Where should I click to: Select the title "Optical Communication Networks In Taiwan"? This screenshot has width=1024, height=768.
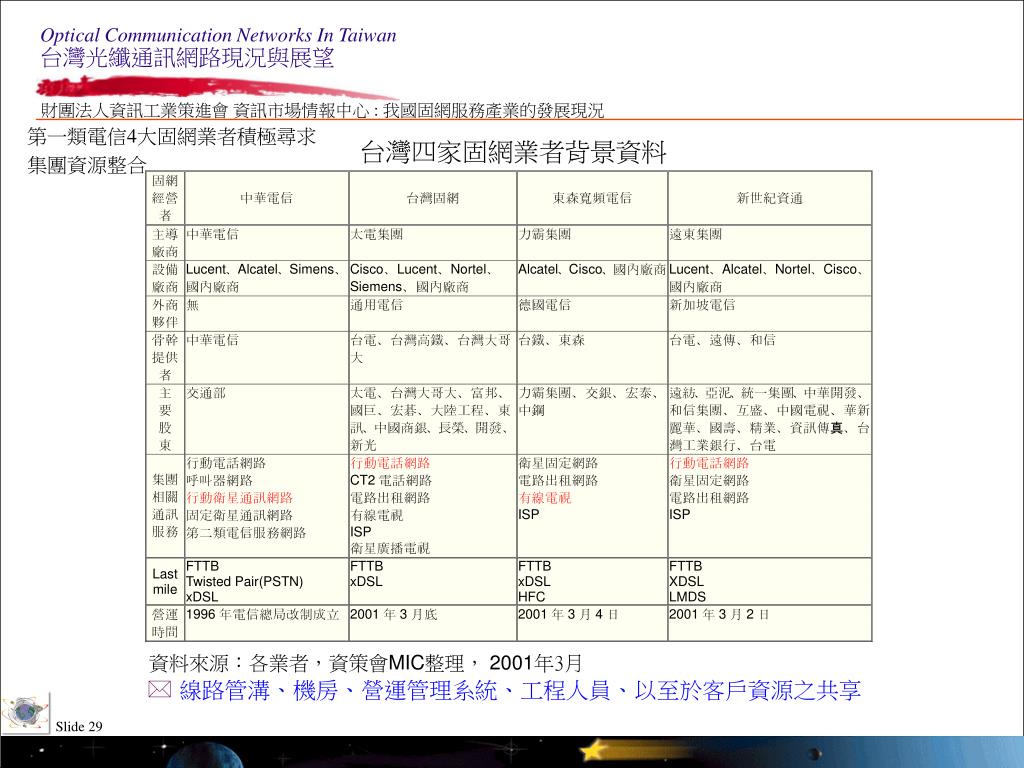pyautogui.click(x=218, y=35)
